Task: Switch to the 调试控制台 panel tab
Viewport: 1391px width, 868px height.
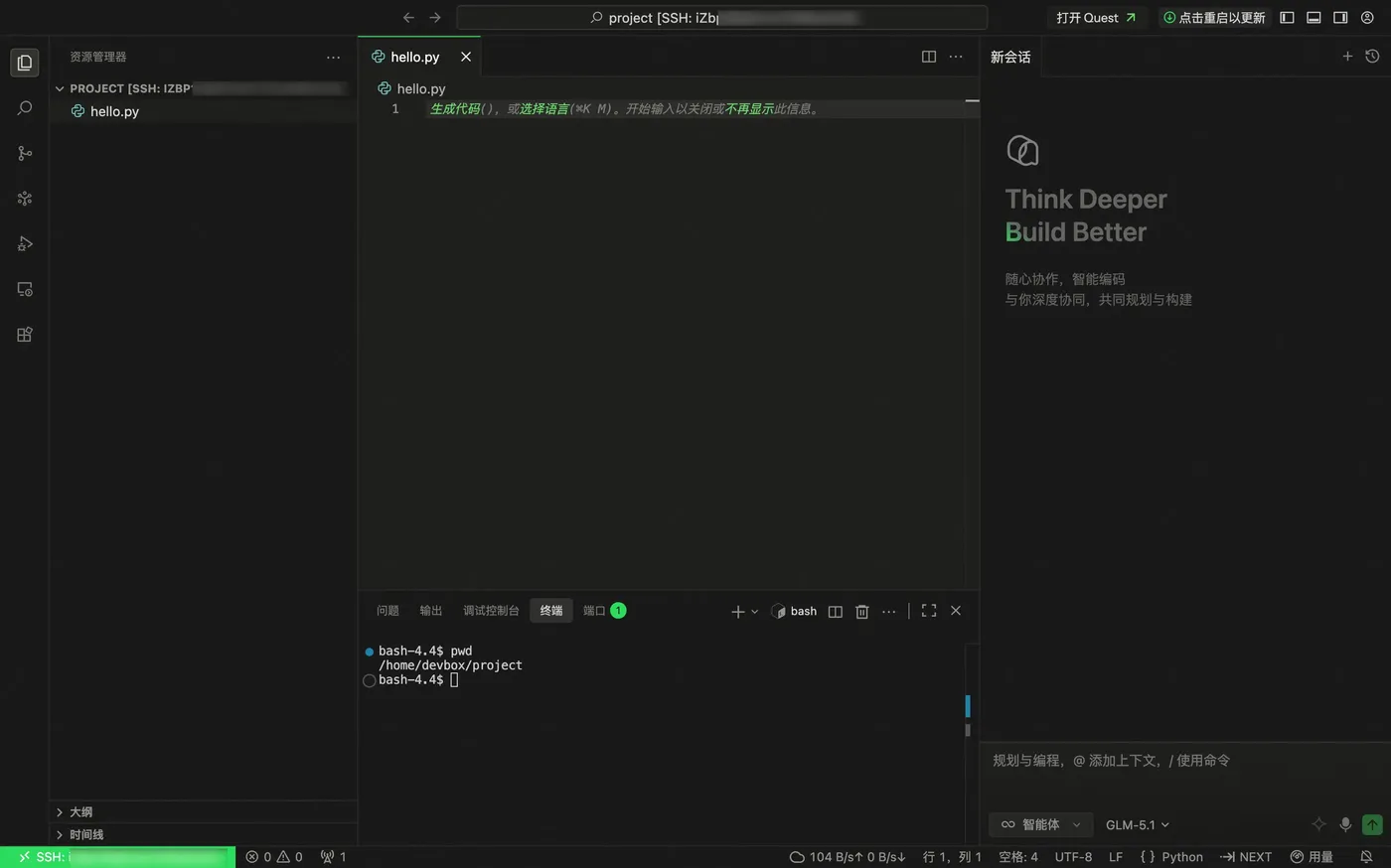Action: coord(491,611)
